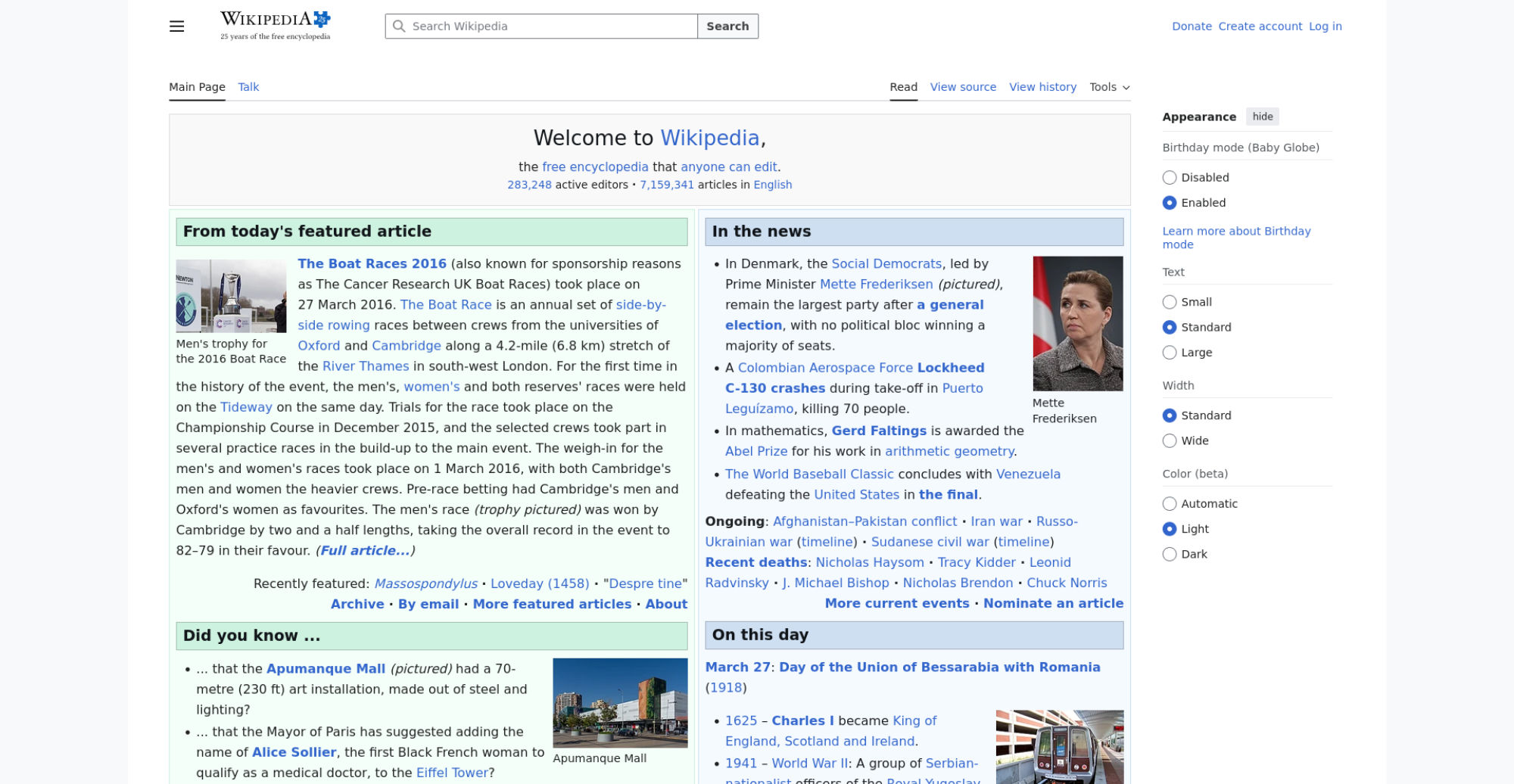
Task: Click the magnifying glass search icon
Action: pos(399,26)
